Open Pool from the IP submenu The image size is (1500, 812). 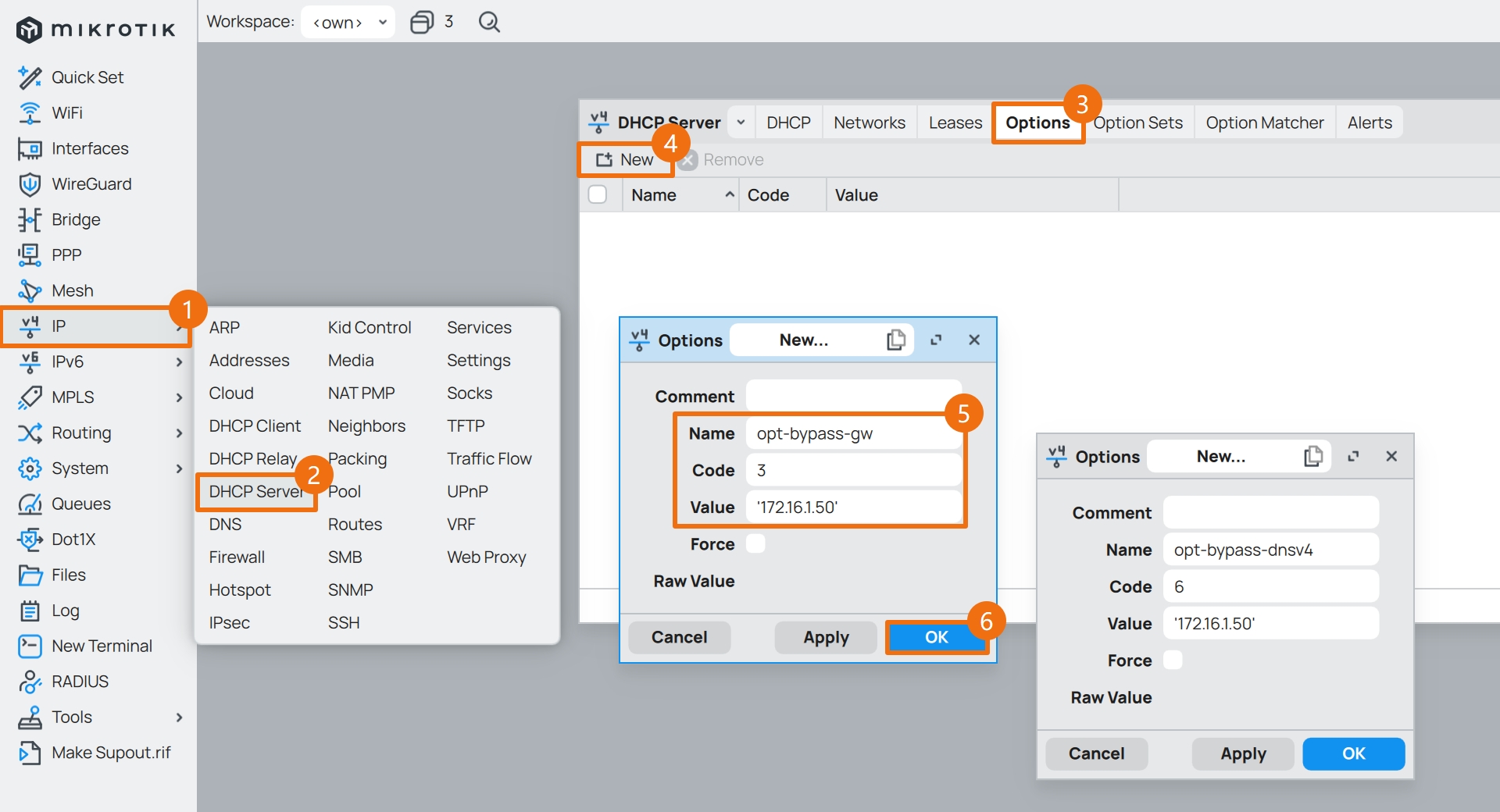[x=345, y=492]
